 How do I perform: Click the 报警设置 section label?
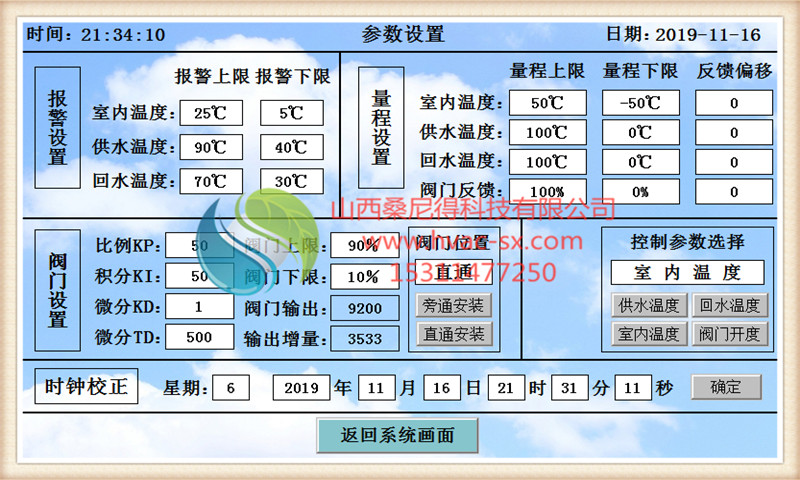tap(58, 128)
